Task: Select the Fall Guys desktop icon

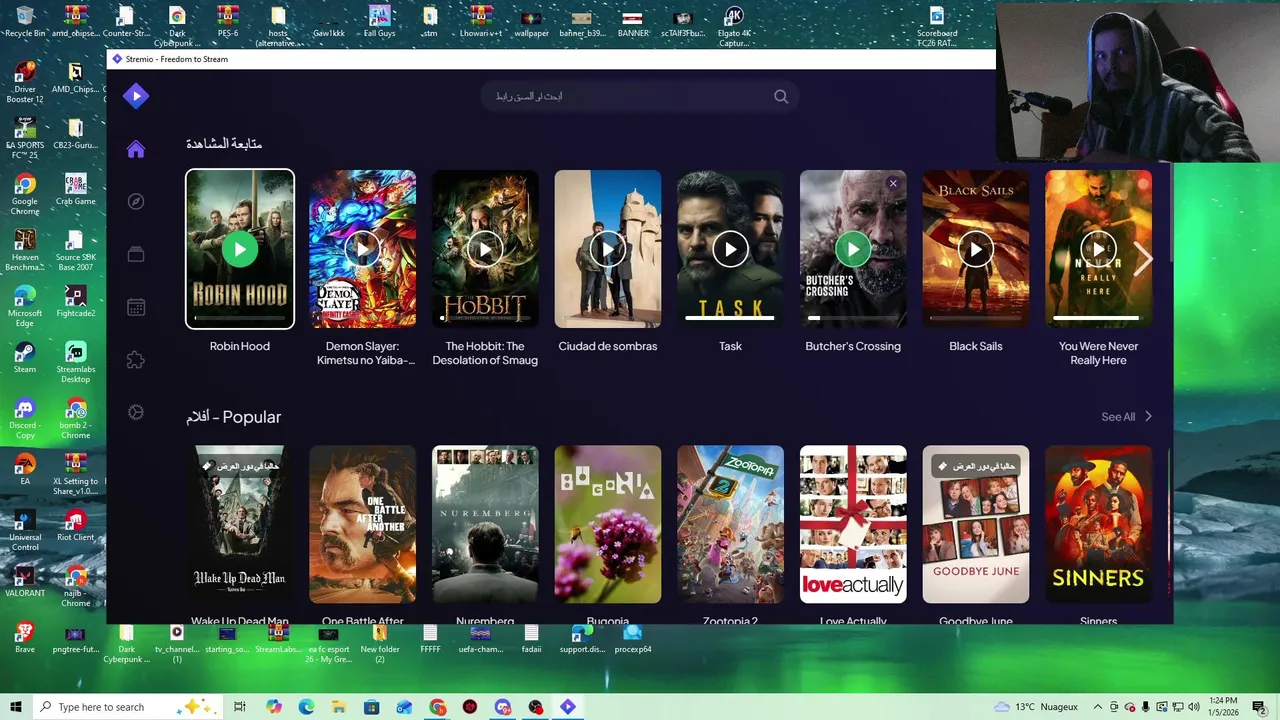Action: pyautogui.click(x=379, y=21)
